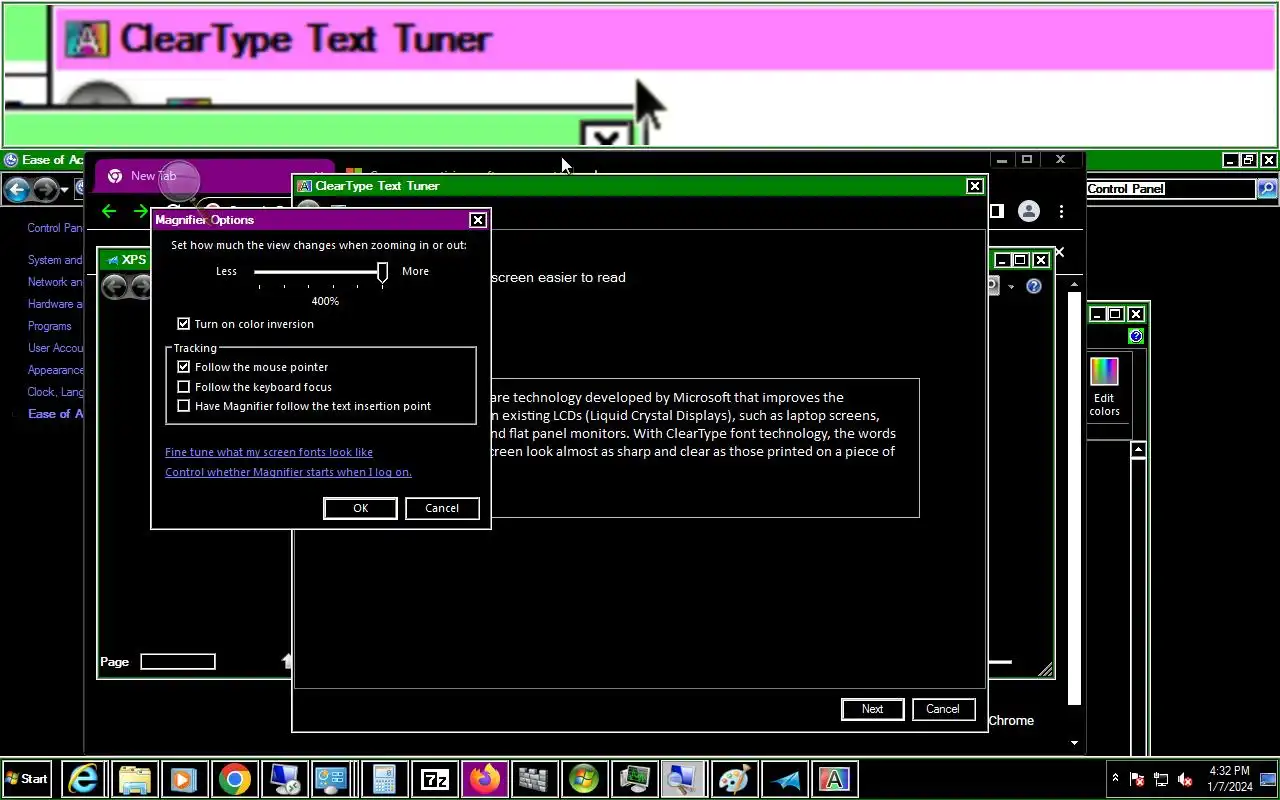Click the volume muted tray icon
Viewport: 1280px width, 800px height.
(1185, 779)
